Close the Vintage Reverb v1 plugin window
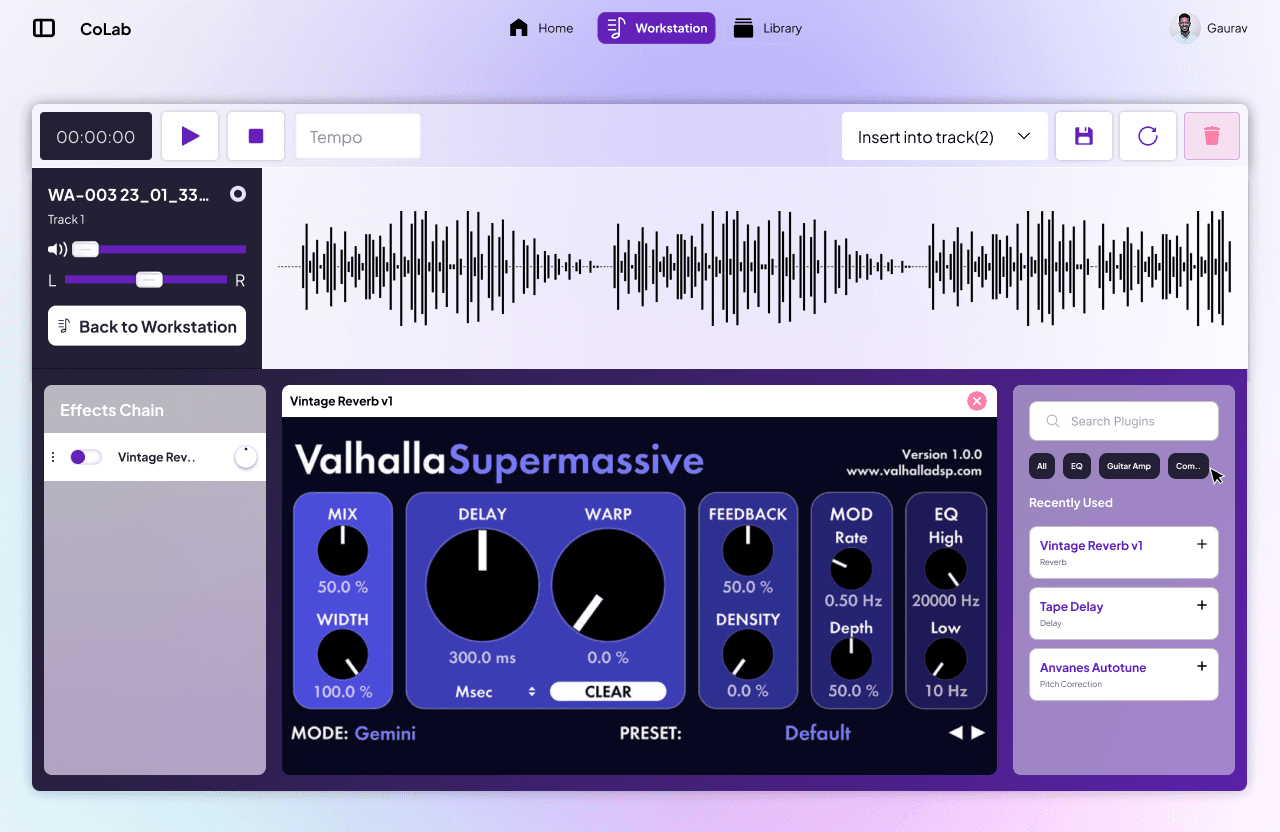This screenshot has height=832, width=1280. click(x=977, y=401)
